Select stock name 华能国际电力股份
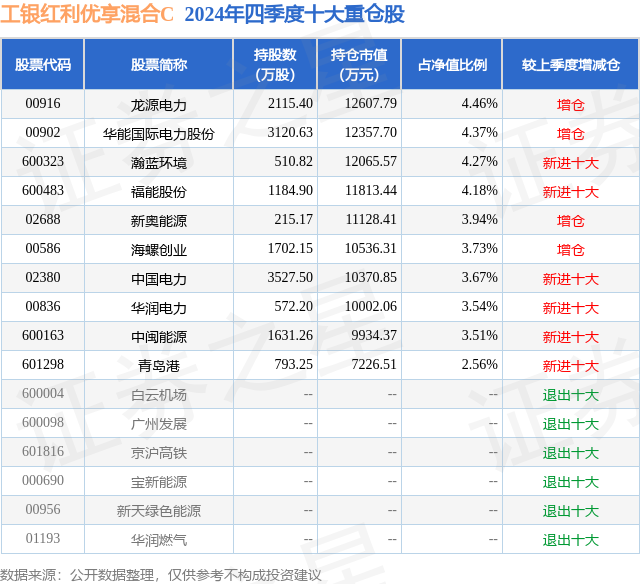The height and width of the screenshot is (584, 640). point(159,134)
